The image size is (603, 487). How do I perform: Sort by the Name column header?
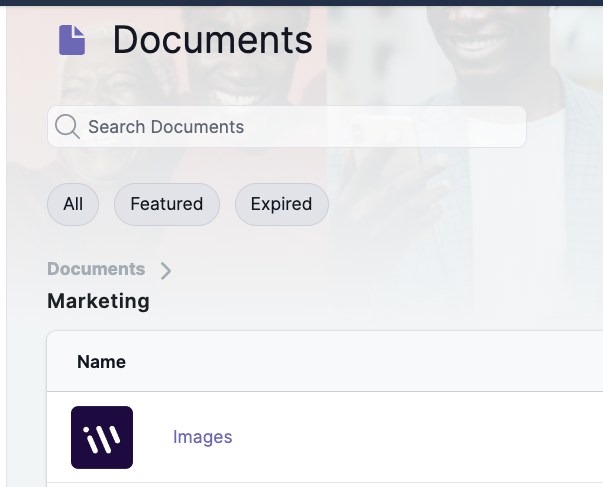[101, 362]
